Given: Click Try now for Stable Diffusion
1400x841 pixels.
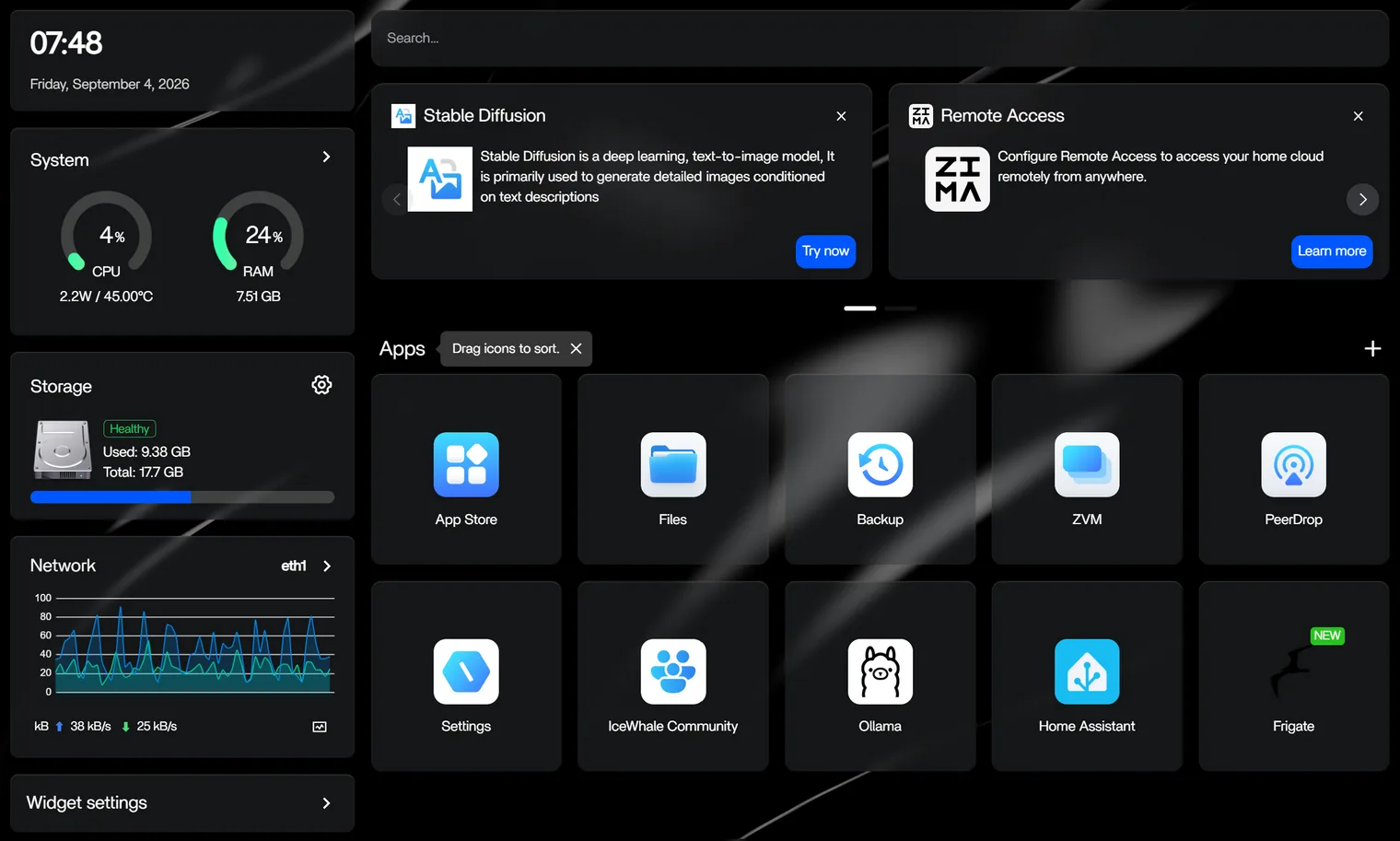Looking at the screenshot, I should [x=825, y=251].
